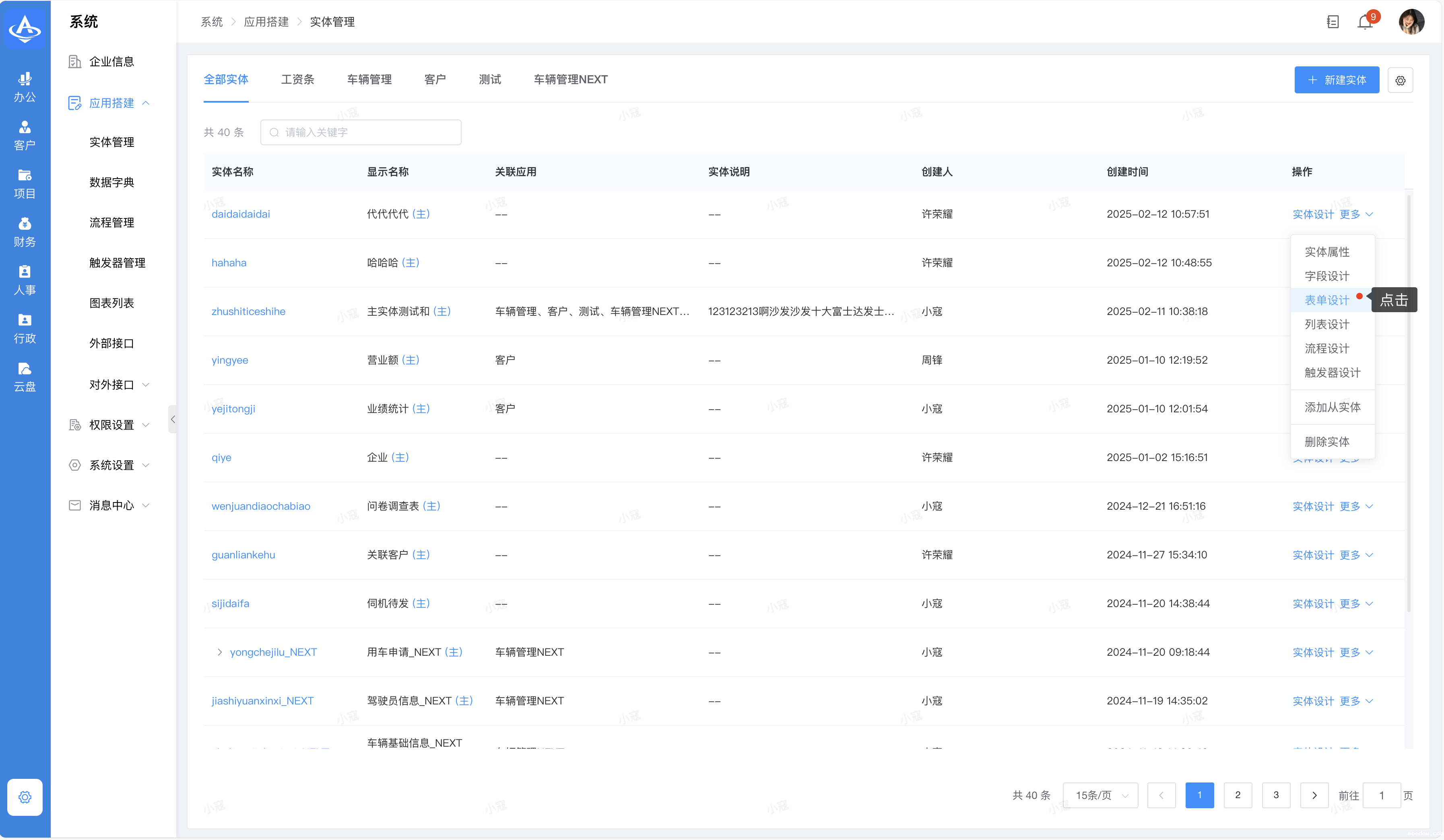Select 表单设计 in the dropdown menu

point(1326,300)
